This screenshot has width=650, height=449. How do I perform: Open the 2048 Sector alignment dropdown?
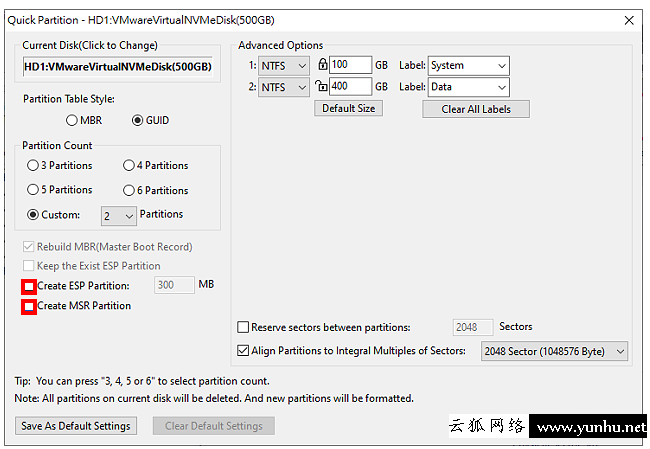pos(554,351)
